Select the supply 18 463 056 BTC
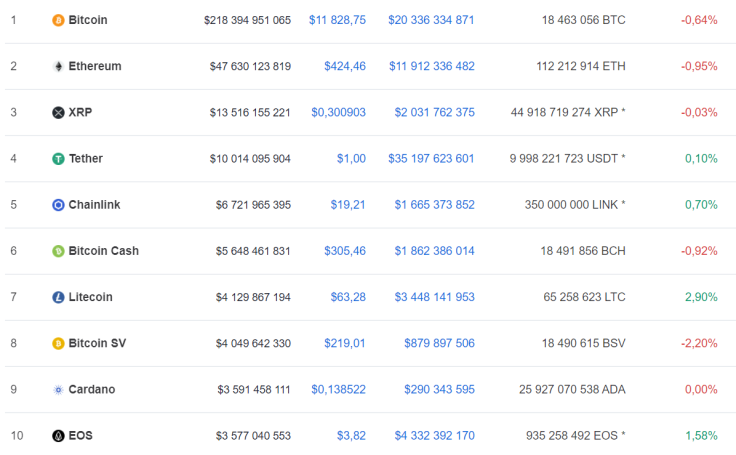Image resolution: width=736 pixels, height=455 pixels. 583,20
